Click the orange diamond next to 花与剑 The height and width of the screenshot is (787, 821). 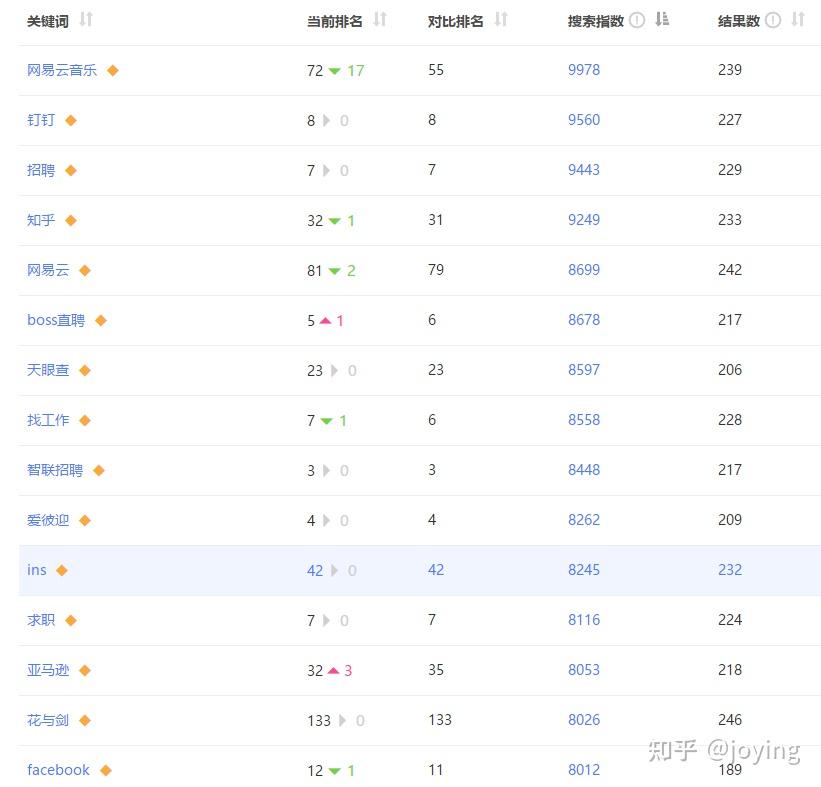pyautogui.click(x=85, y=721)
